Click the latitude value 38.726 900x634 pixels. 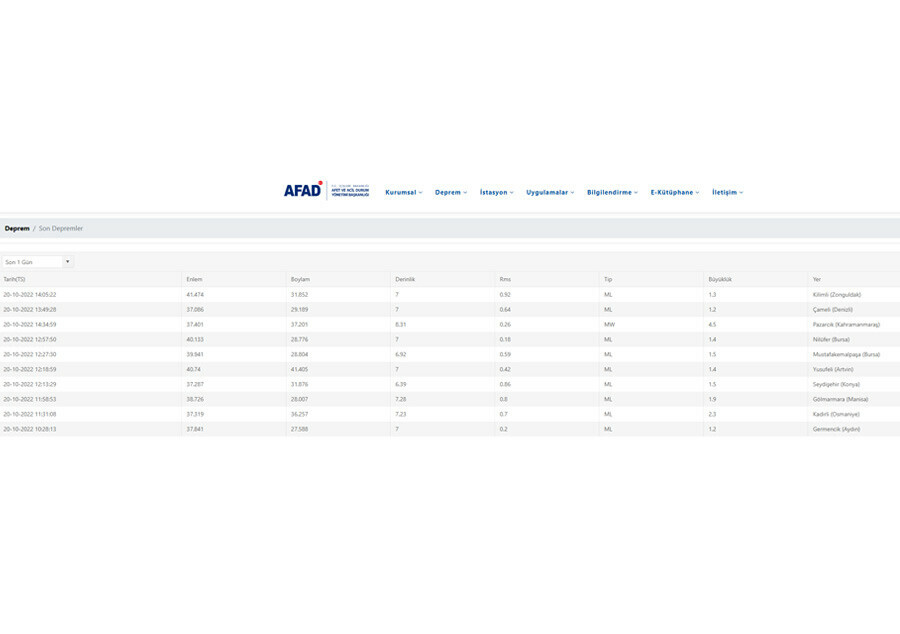(x=195, y=399)
